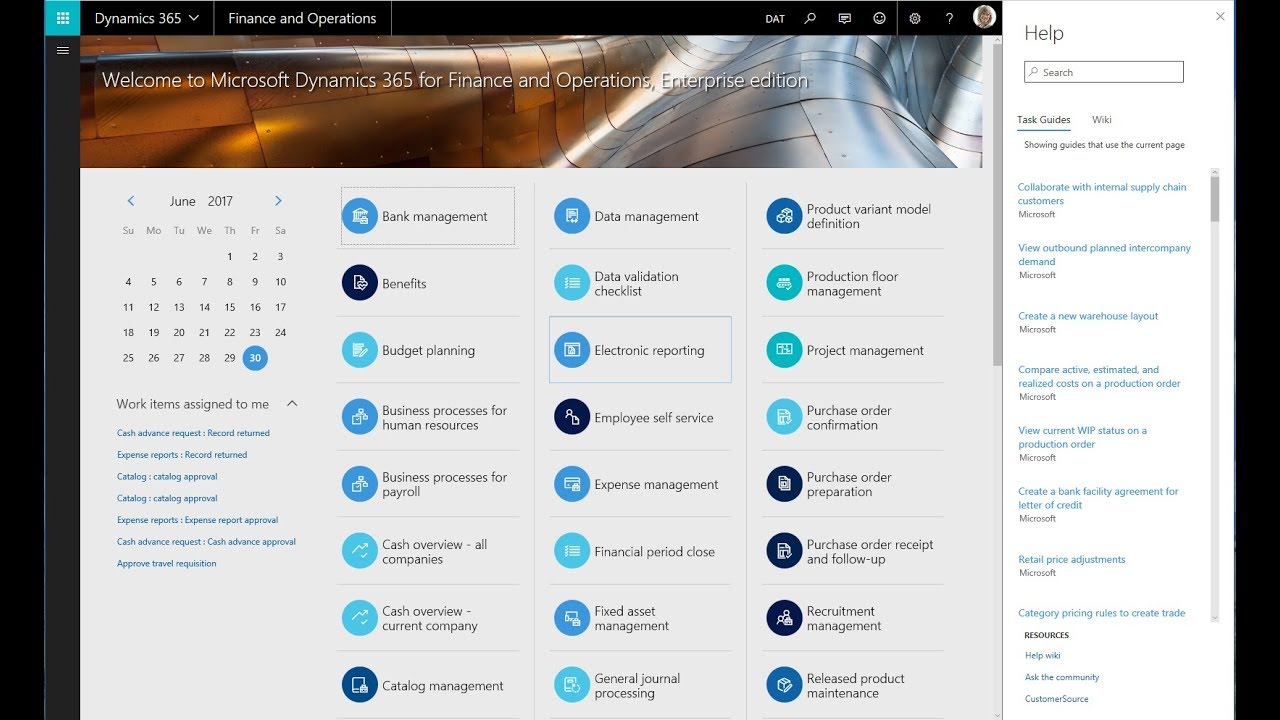Open Fixed asset management icon

(x=572, y=618)
